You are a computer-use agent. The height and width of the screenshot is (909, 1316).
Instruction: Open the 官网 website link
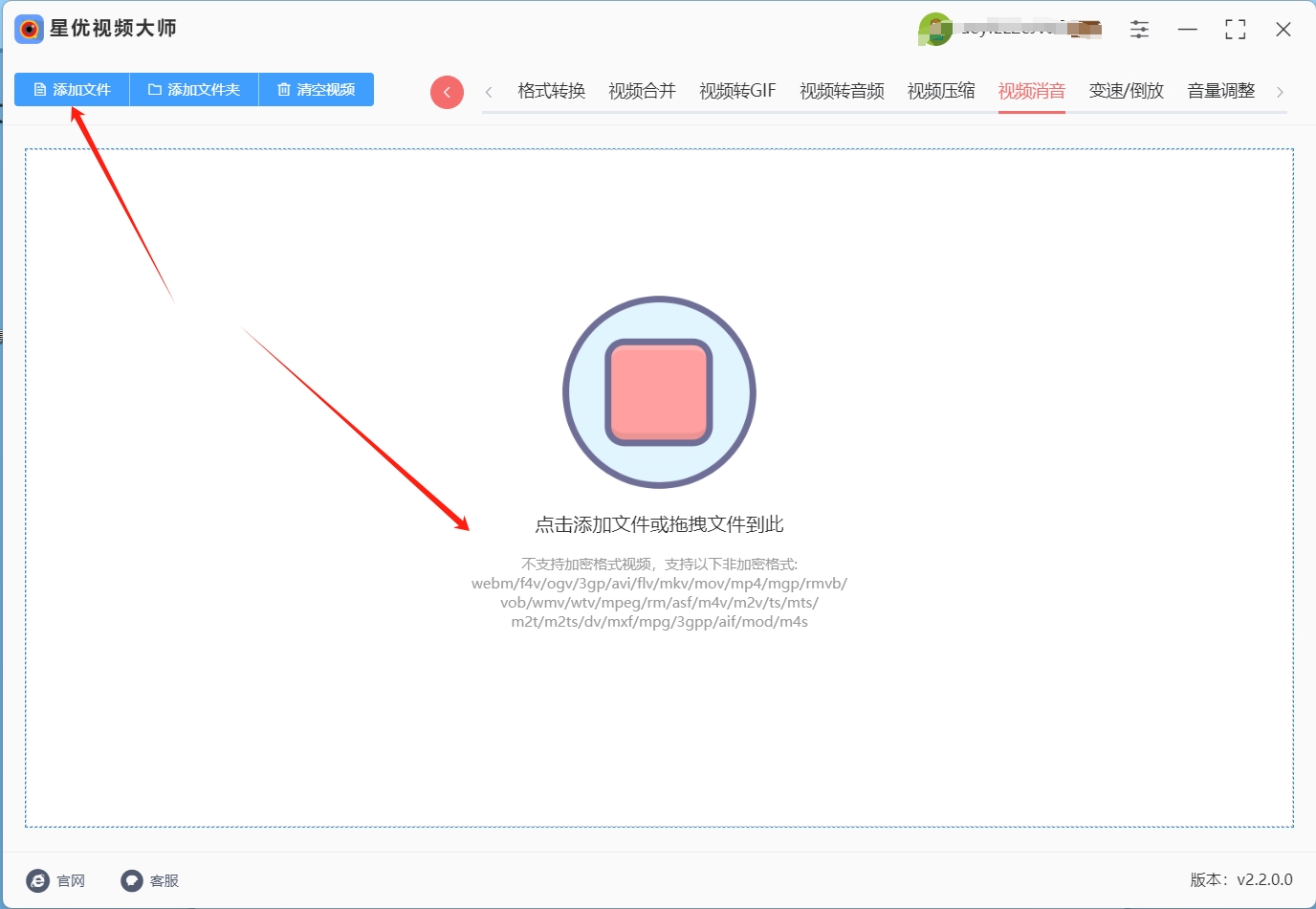[x=56, y=880]
